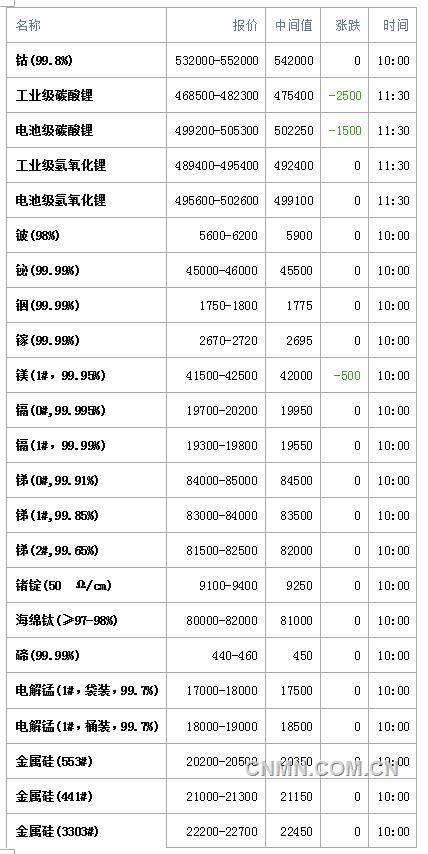Viewport: 428px width, 854px height.
Task: Click the 名称 column header
Action: [x=28, y=25]
